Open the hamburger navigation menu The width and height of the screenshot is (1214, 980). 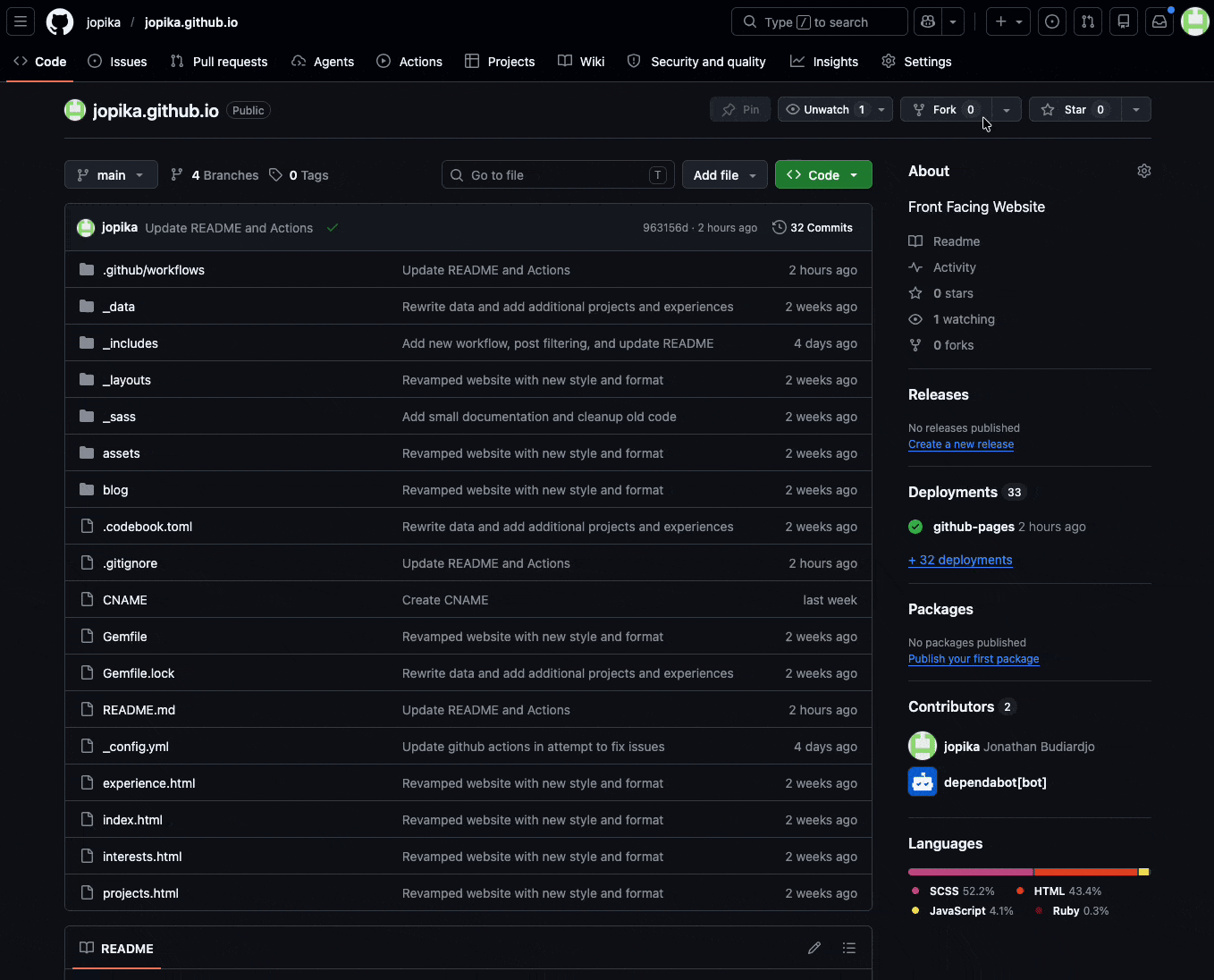[x=21, y=21]
